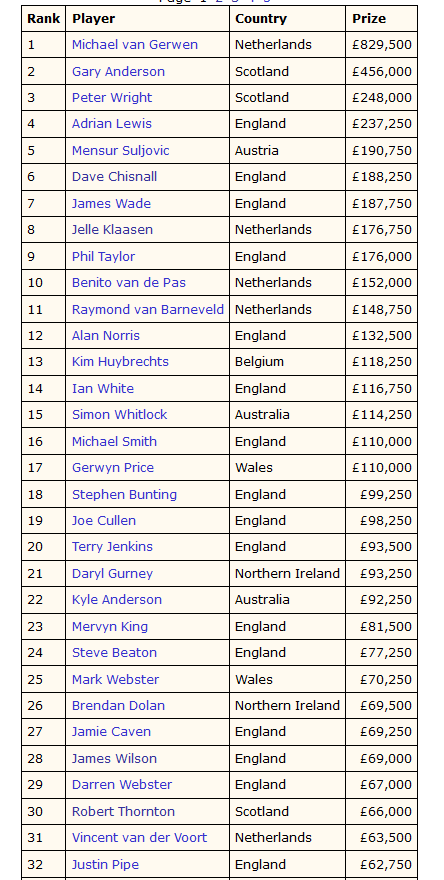The width and height of the screenshot is (444, 880).
Task: Visit James Wade's player page
Action: tap(111, 203)
